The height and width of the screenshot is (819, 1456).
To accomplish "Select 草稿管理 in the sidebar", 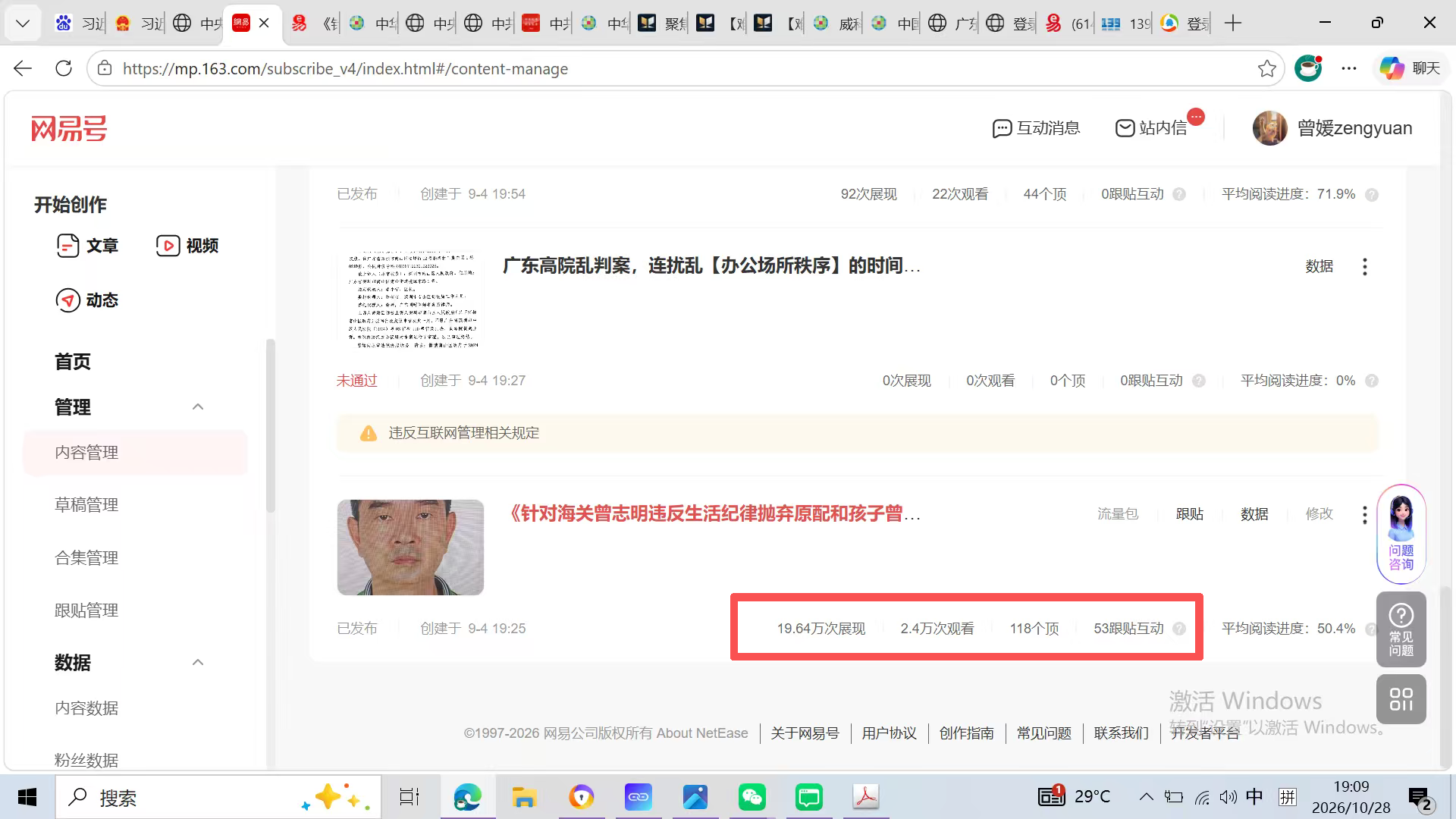I will (x=86, y=505).
